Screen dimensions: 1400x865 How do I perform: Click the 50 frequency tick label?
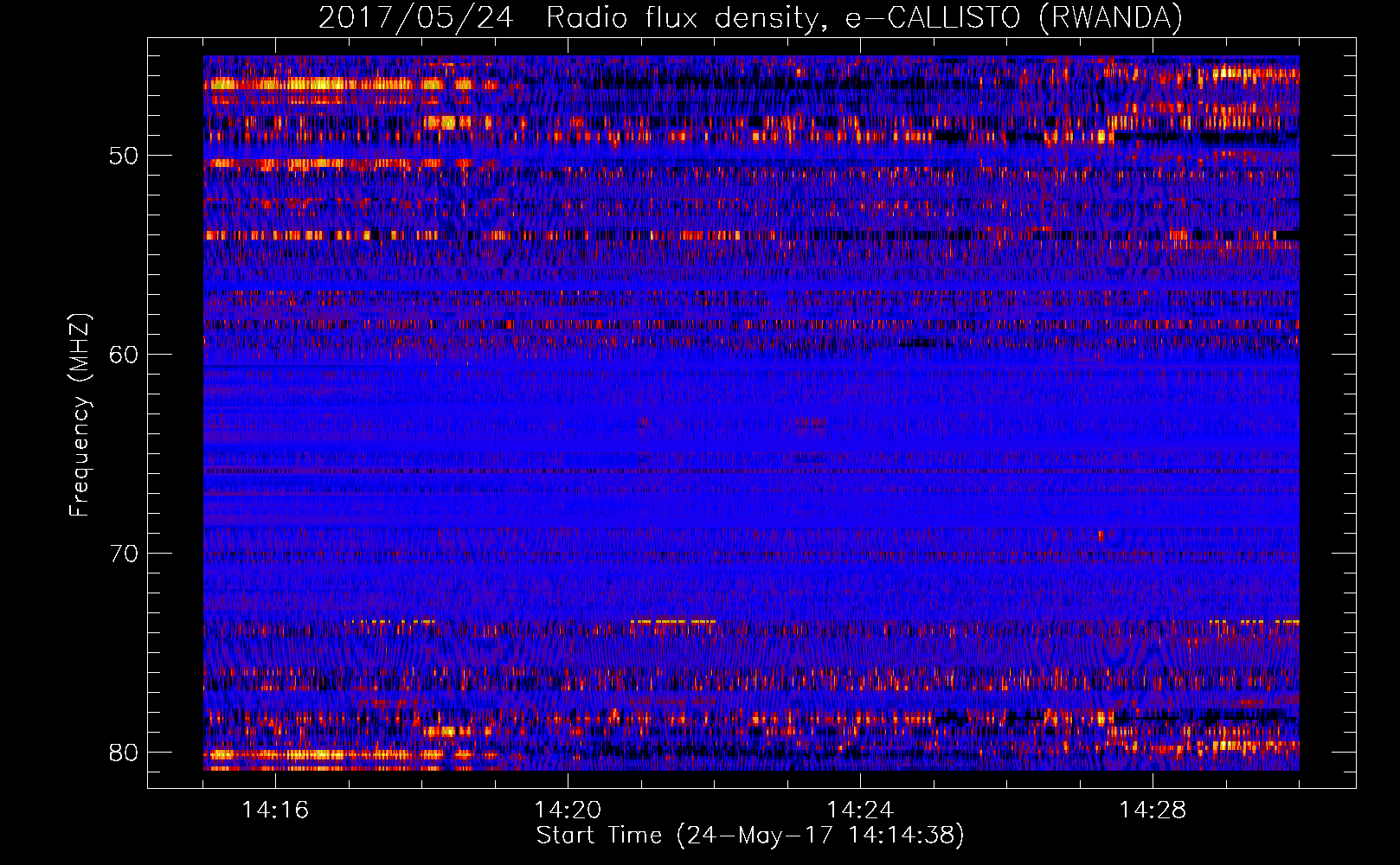tap(124, 157)
